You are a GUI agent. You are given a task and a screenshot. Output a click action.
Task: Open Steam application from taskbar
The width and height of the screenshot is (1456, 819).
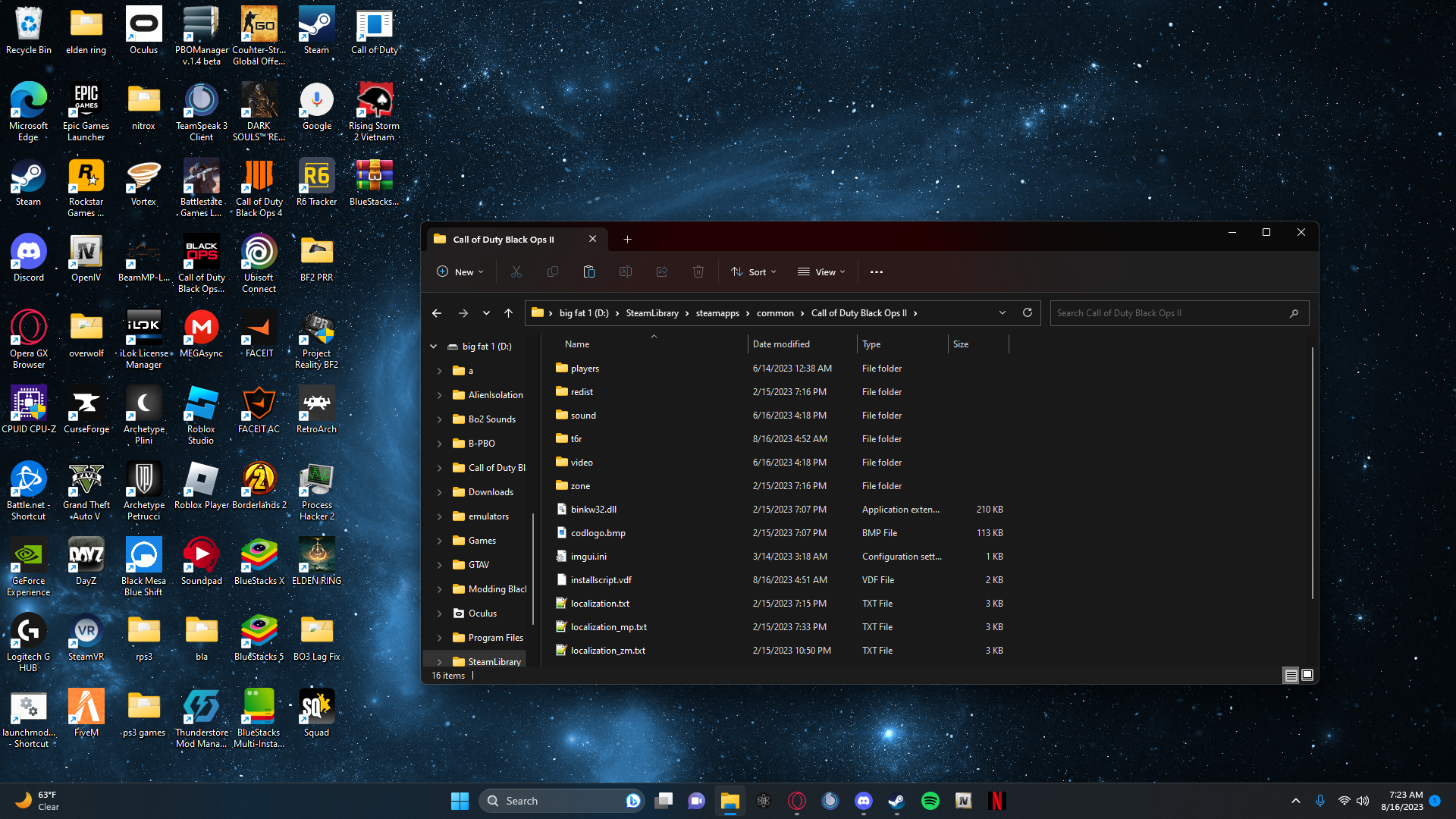click(x=897, y=800)
